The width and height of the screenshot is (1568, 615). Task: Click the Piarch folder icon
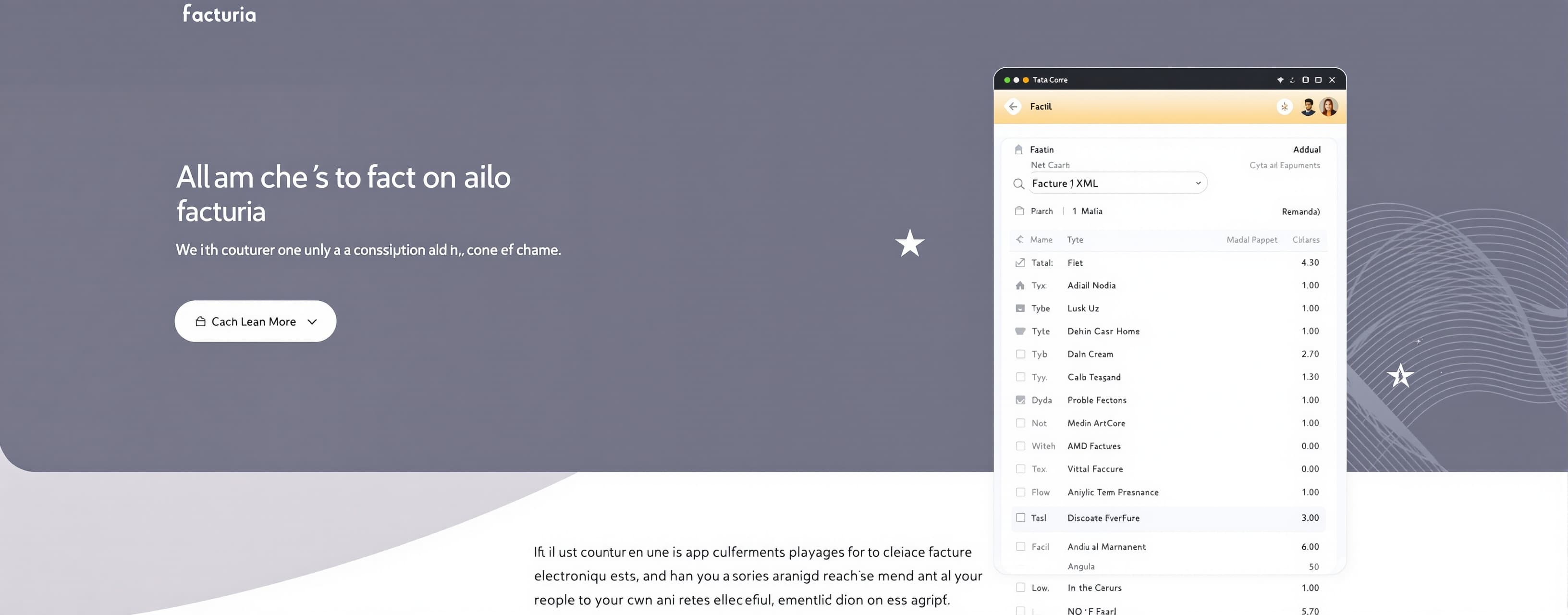(1019, 210)
